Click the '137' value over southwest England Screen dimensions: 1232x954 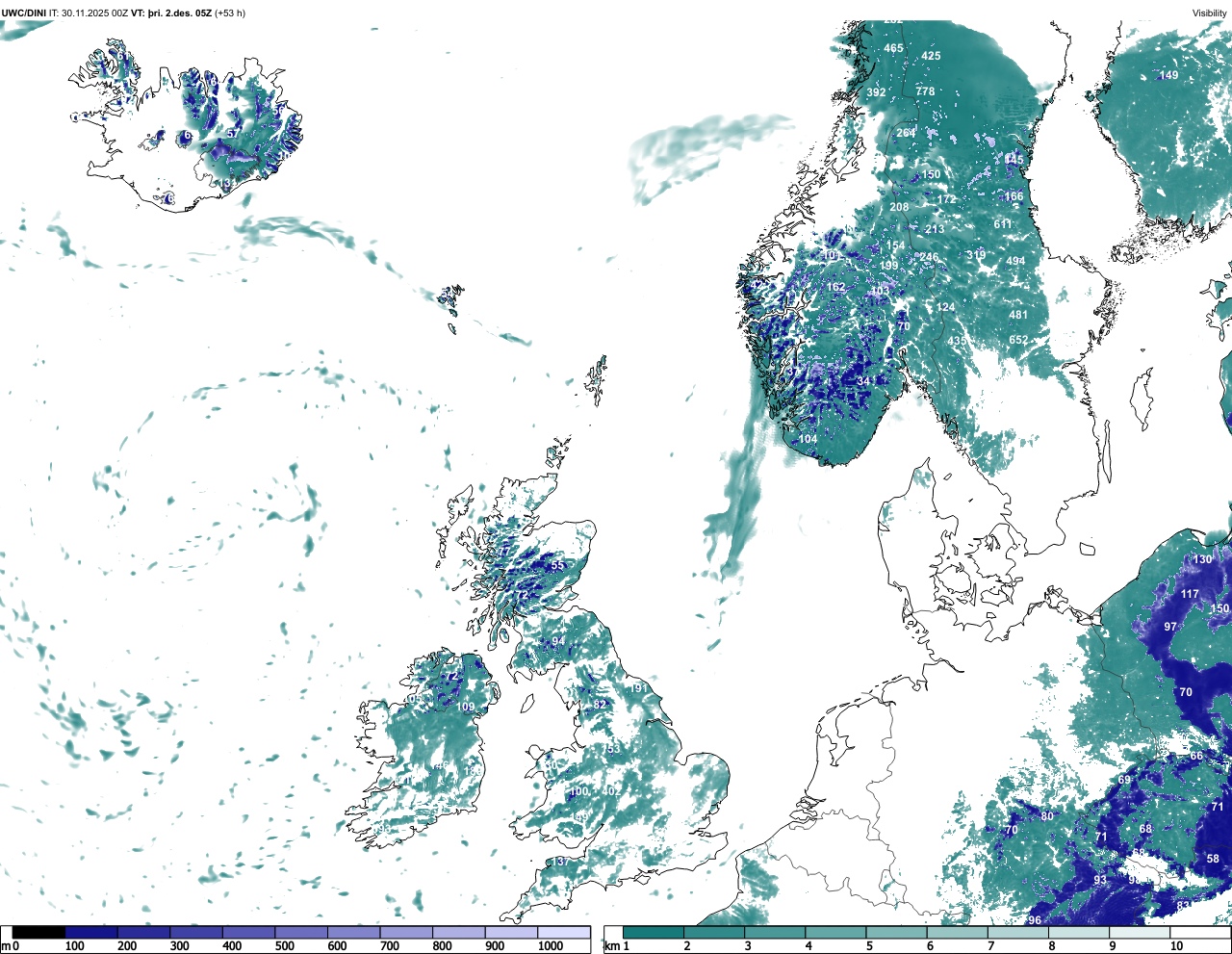click(559, 862)
